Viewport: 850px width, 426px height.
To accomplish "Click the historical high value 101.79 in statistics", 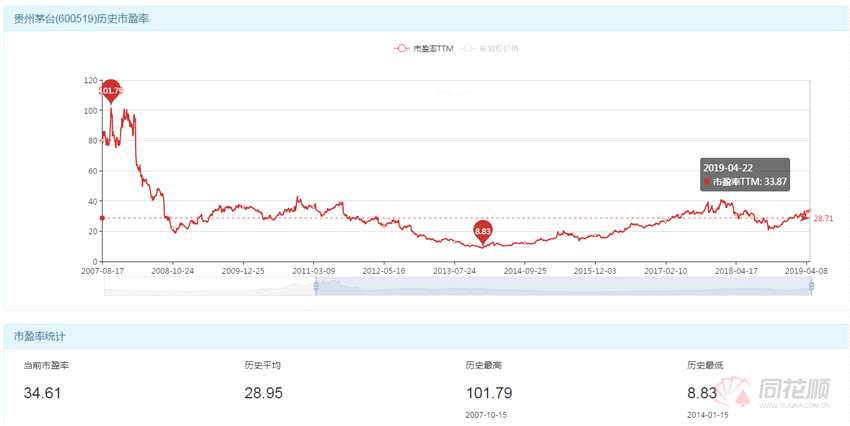I will [x=489, y=393].
